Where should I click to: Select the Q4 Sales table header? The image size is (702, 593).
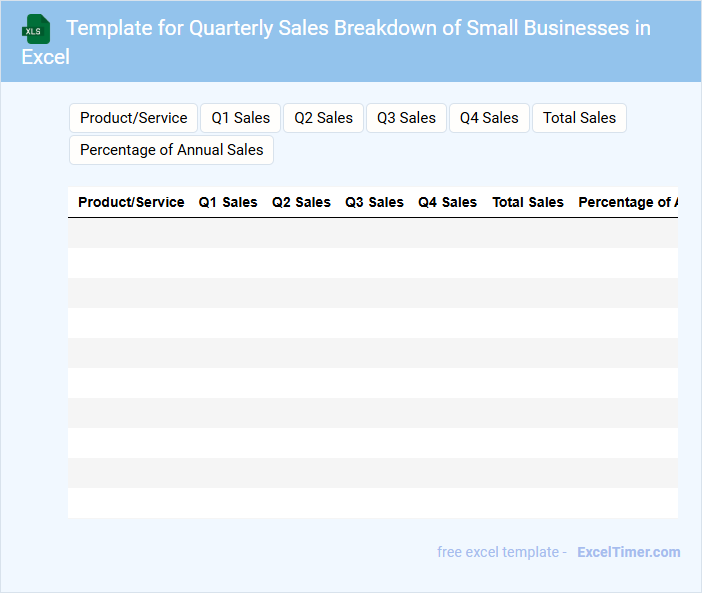click(x=447, y=202)
